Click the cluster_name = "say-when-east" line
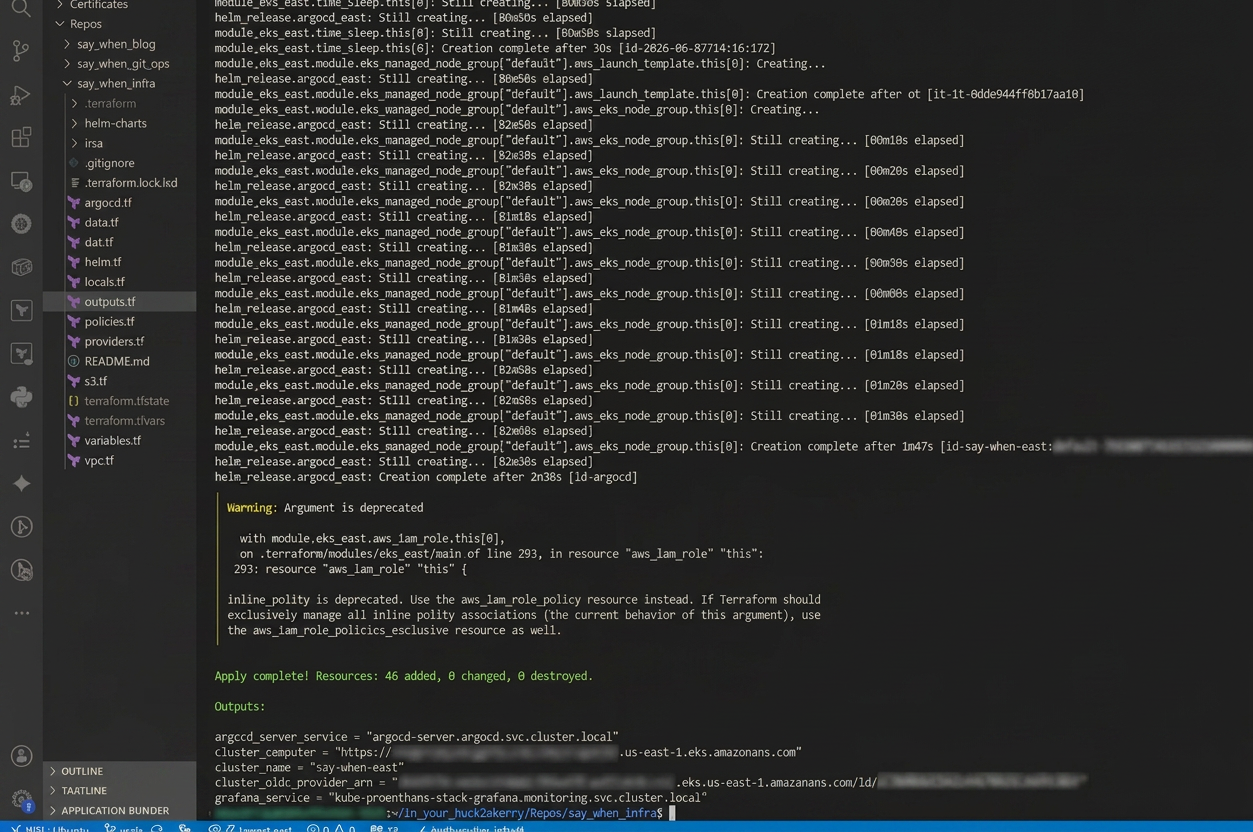This screenshot has width=1253, height=832. coord(309,768)
